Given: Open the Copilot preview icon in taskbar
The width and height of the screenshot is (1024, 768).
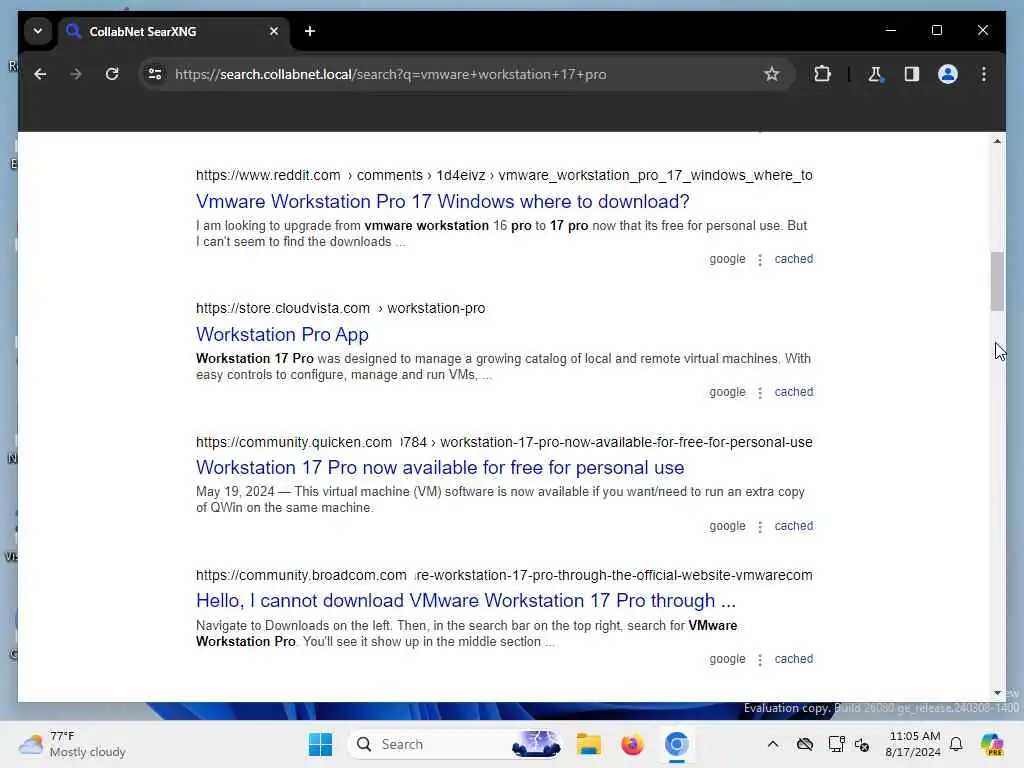Looking at the screenshot, I should [x=992, y=744].
